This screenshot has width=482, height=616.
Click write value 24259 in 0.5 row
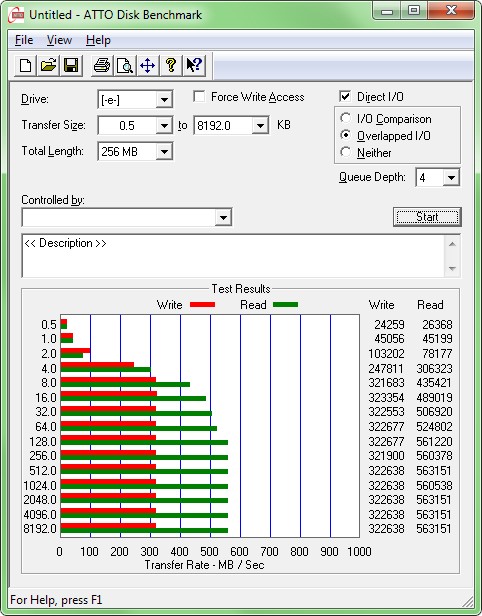(x=389, y=324)
